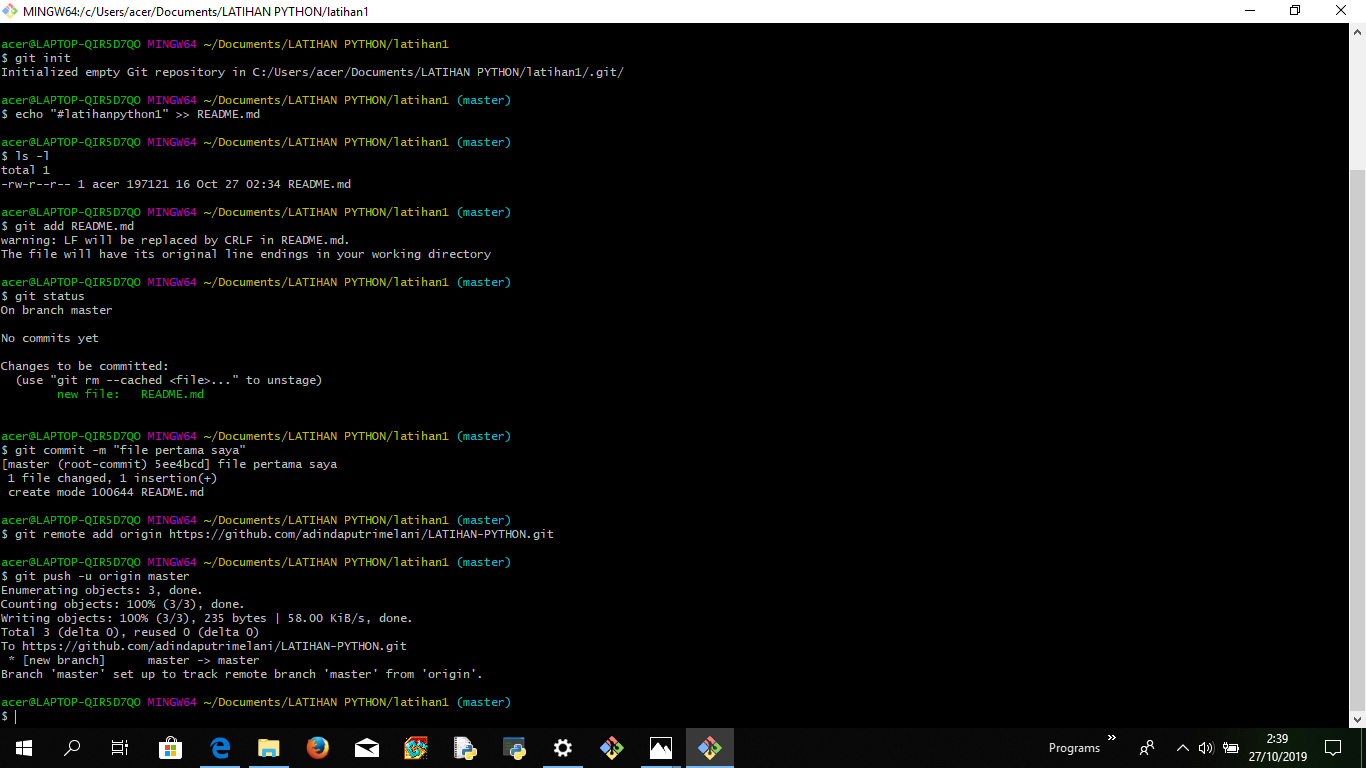Open Microsoft Edge browser
This screenshot has height=768, width=1366.
click(218, 747)
